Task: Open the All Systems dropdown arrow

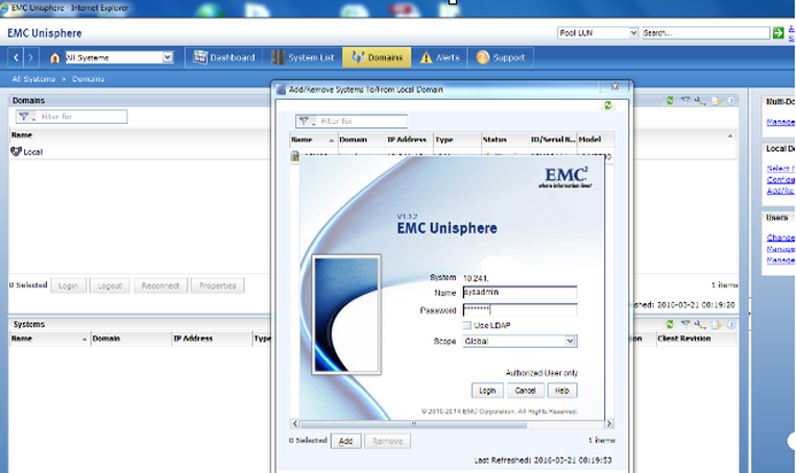Action: (x=168, y=57)
